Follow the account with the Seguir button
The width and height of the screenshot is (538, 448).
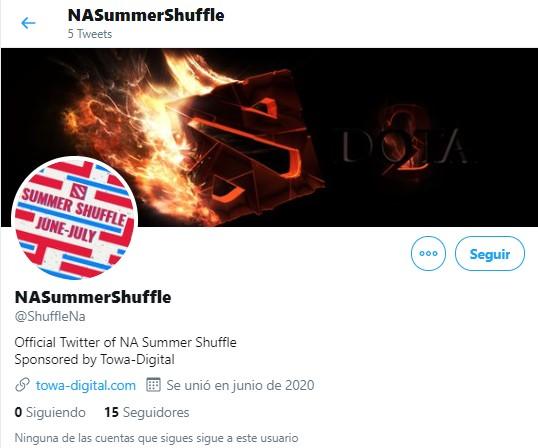coord(490,254)
